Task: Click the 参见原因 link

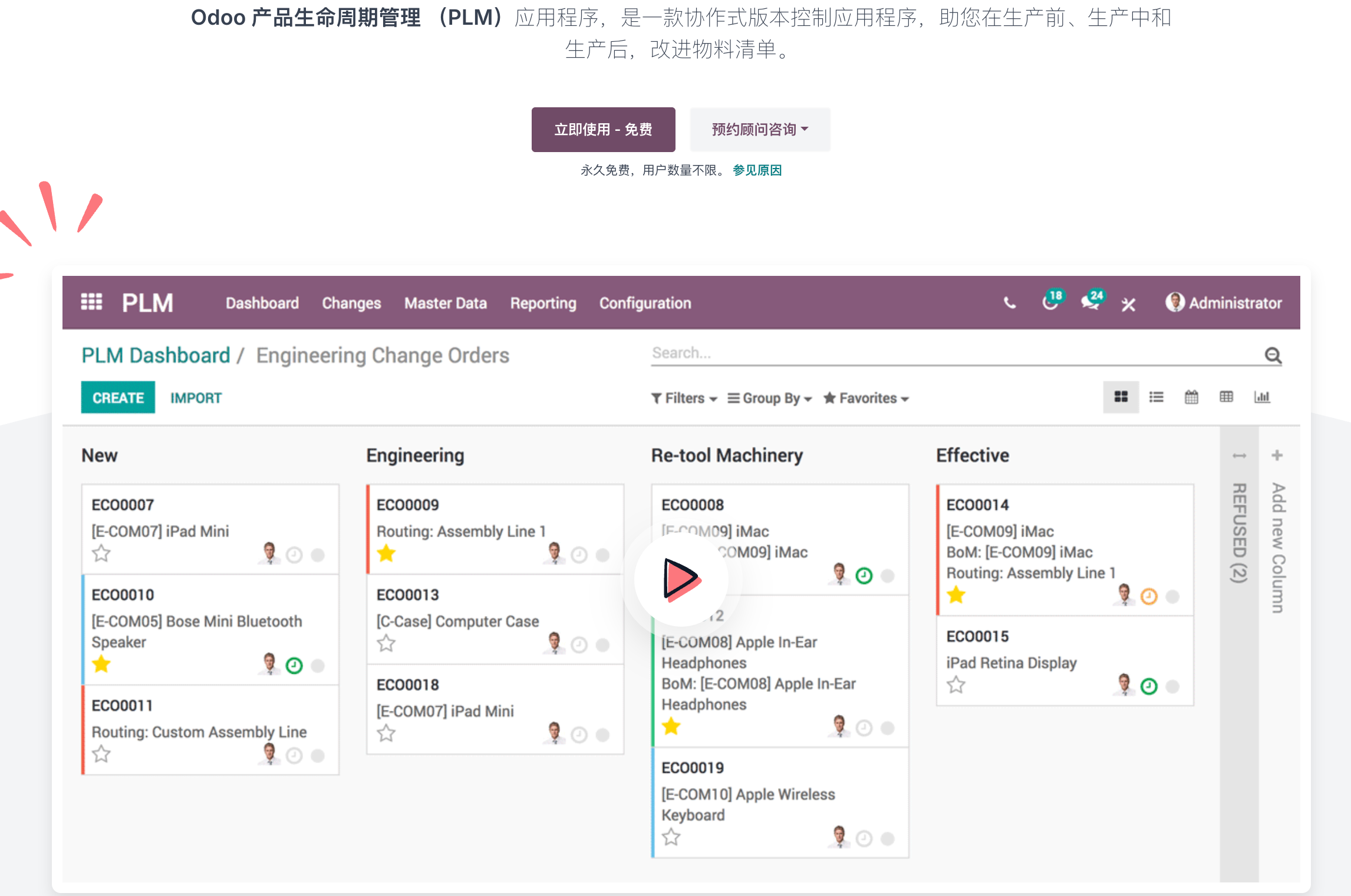Action: pos(757,170)
